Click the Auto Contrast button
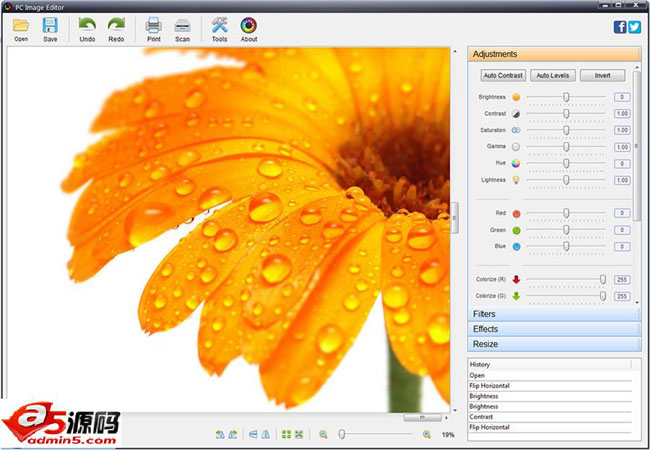The height and width of the screenshot is (450, 650). (503, 75)
